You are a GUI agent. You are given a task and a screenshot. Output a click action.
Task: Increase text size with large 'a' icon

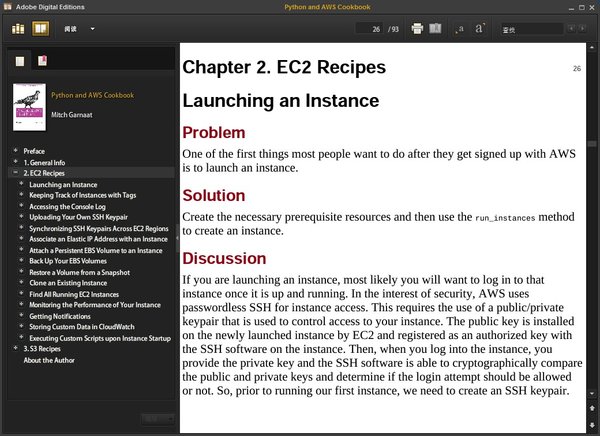[x=479, y=28]
